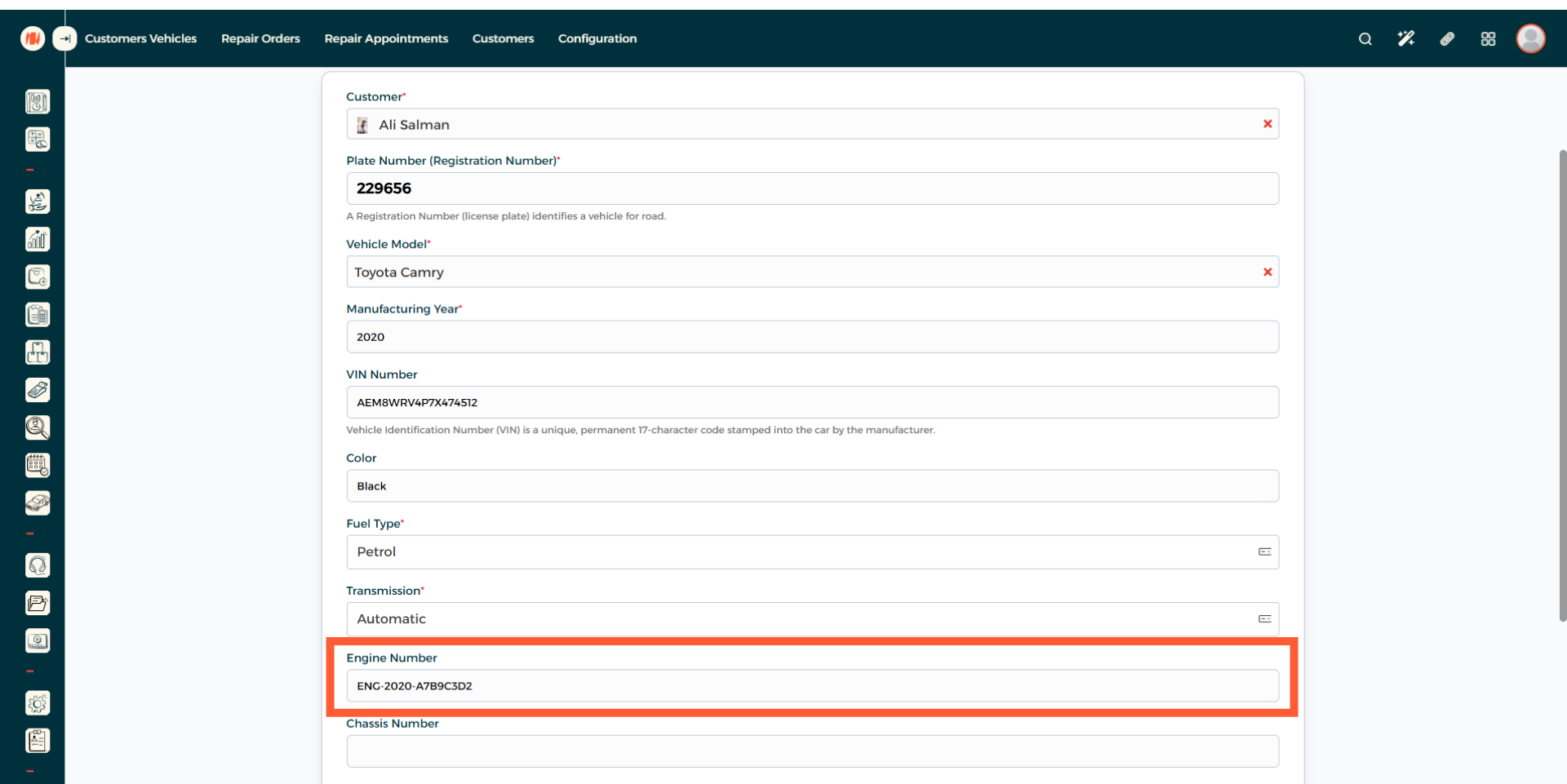Open the growth bar chart icon in sidebar
Image resolution: width=1567 pixels, height=784 pixels.
click(x=38, y=239)
